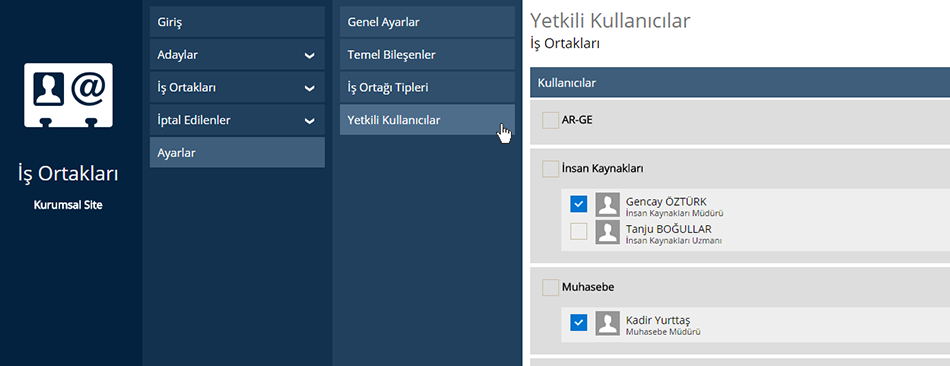The width and height of the screenshot is (950, 366).
Task: Expand the Adaylar menu chevron
Action: tap(310, 56)
